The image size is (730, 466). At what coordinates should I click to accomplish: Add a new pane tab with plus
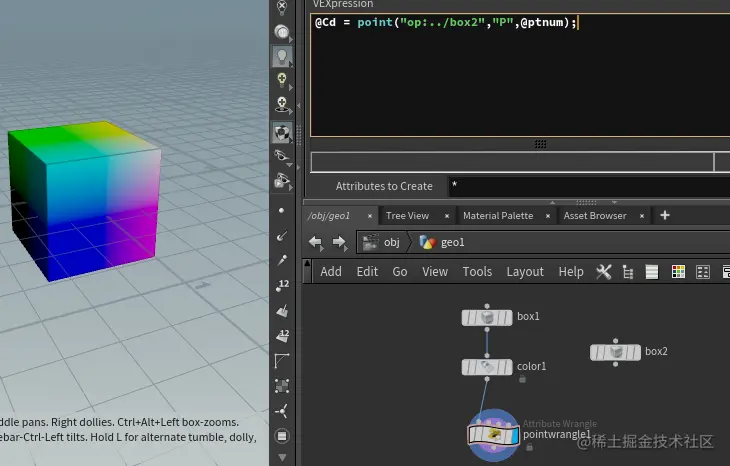(665, 215)
